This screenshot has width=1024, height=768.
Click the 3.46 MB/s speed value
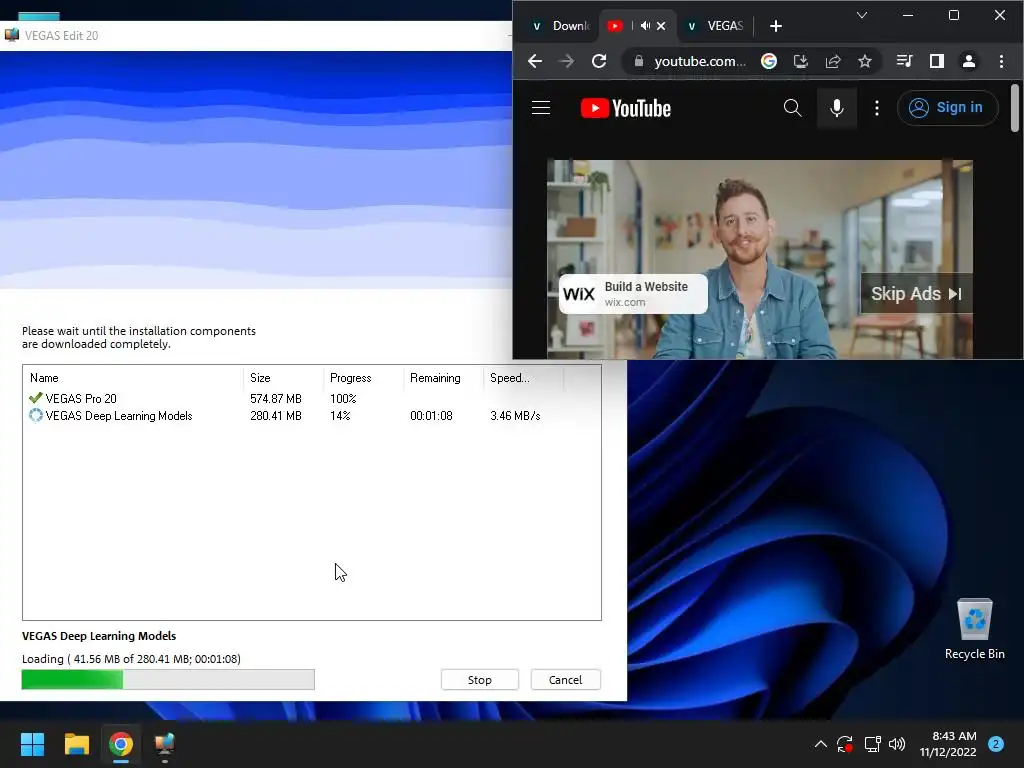(515, 416)
